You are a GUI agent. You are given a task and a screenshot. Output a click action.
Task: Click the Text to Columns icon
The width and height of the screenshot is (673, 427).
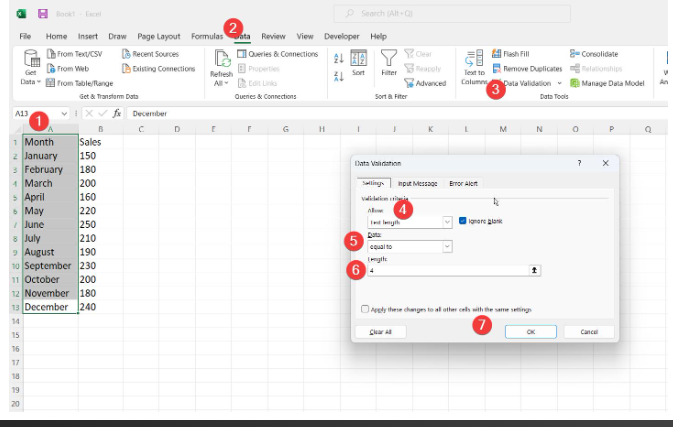click(474, 58)
